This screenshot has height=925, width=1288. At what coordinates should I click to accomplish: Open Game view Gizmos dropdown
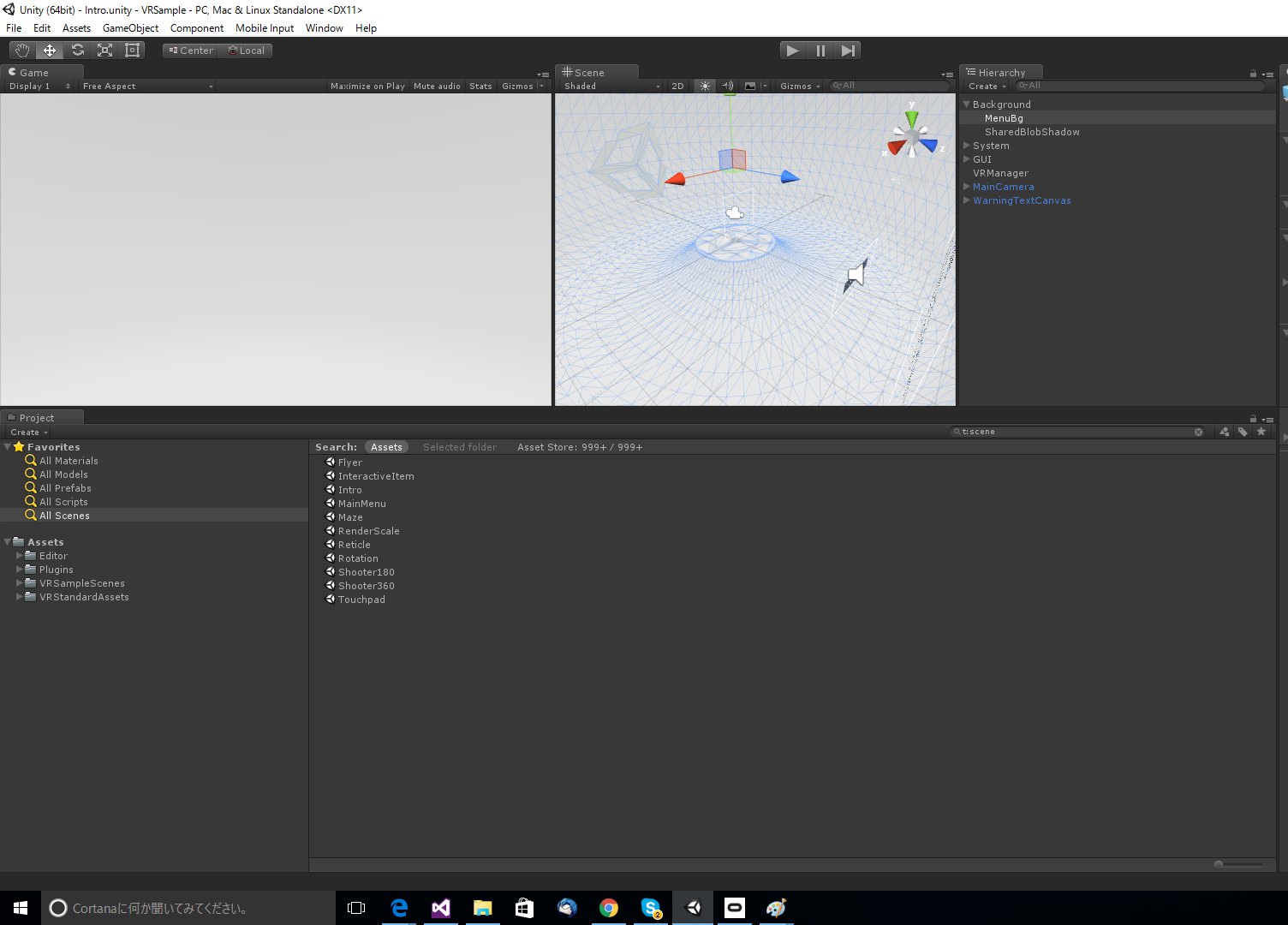pos(522,87)
